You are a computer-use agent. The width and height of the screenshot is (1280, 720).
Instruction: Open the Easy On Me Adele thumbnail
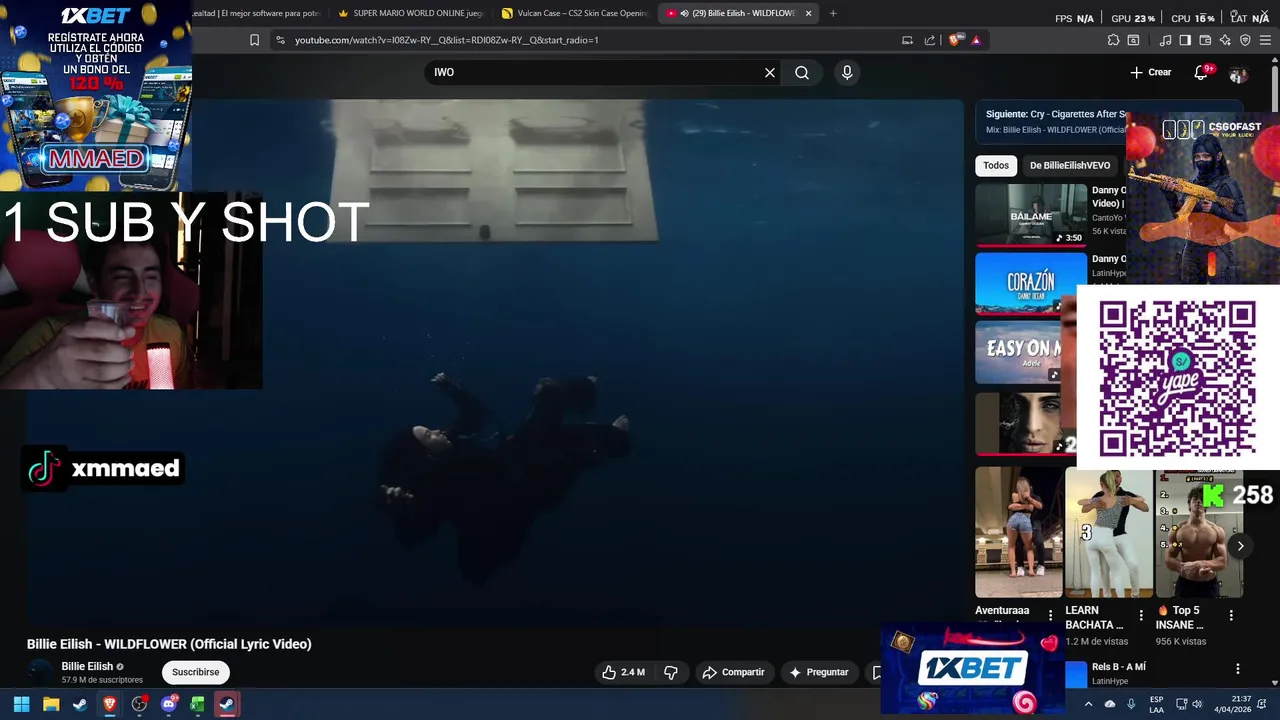click(x=1025, y=352)
